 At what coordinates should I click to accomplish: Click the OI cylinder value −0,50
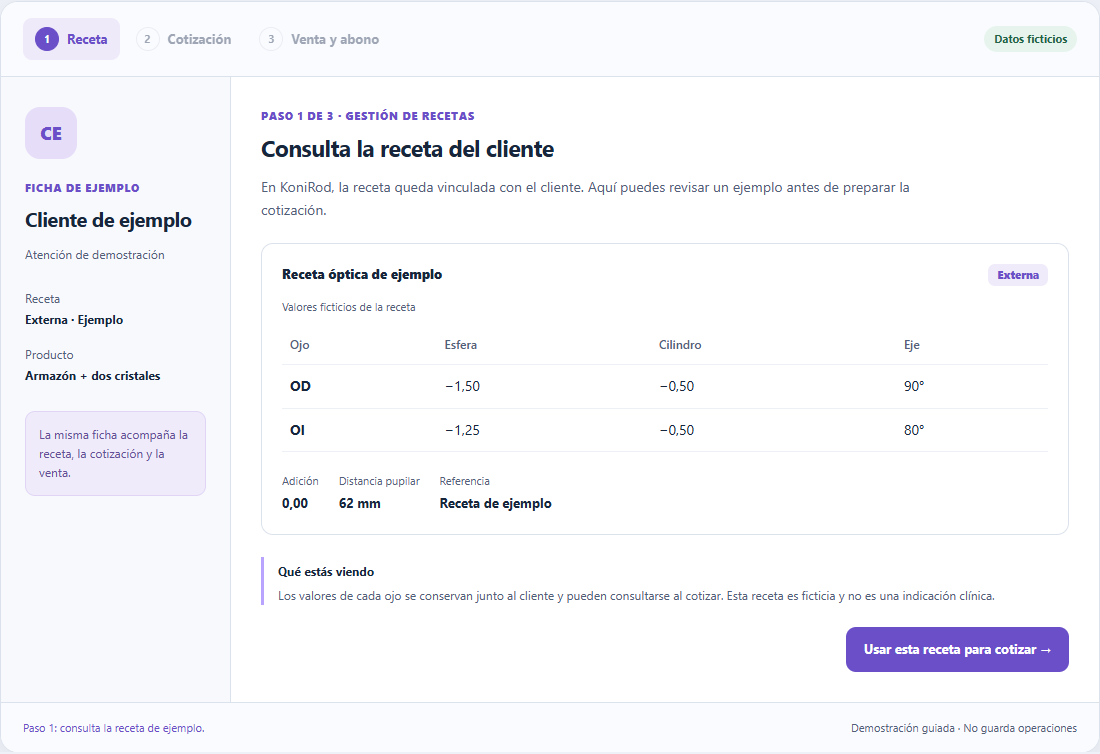(x=677, y=430)
